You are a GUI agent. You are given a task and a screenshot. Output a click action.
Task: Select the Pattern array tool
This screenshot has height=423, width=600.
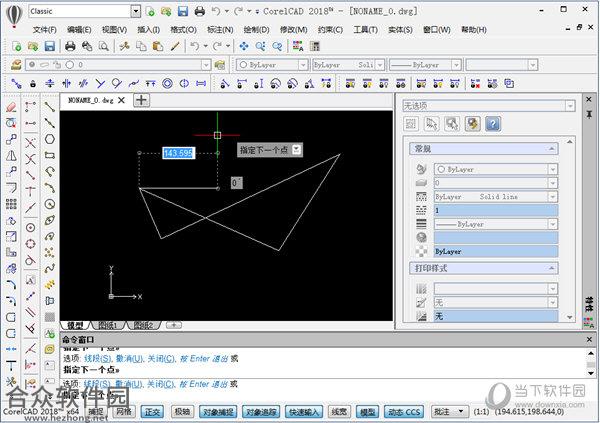tap(11, 204)
